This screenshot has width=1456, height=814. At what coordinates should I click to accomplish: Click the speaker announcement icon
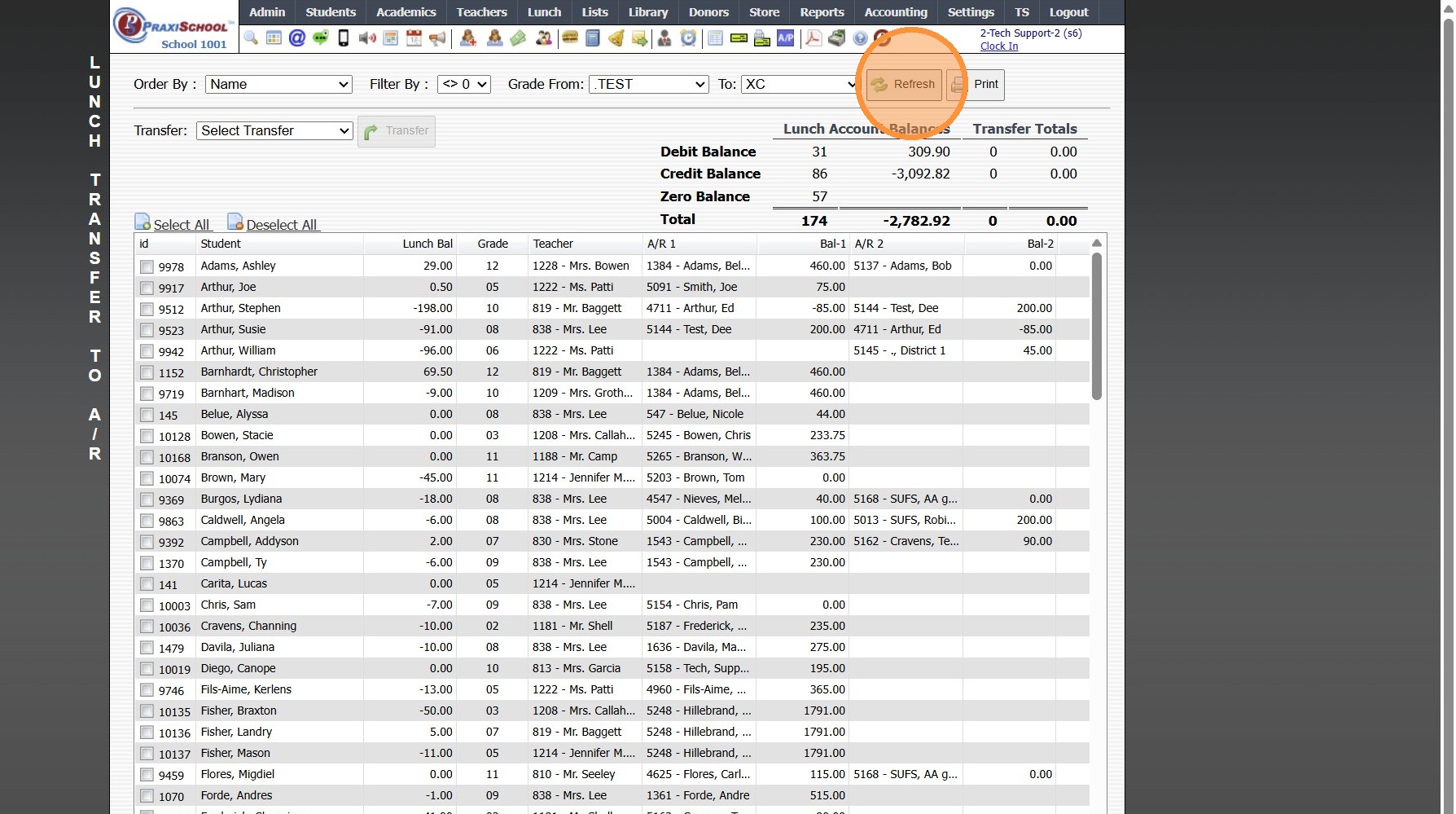(x=367, y=38)
